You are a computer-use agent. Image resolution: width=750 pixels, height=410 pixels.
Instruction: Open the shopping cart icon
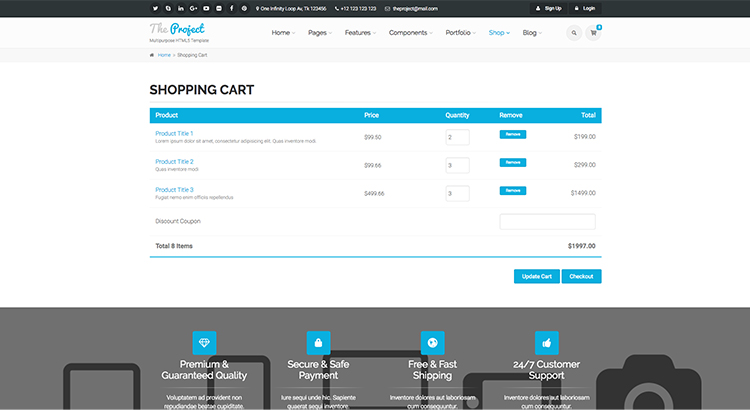pyautogui.click(x=594, y=33)
